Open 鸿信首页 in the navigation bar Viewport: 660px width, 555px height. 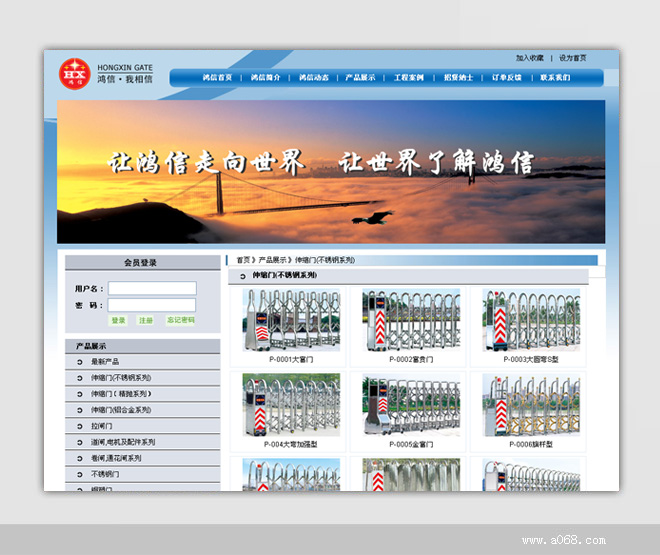tap(217, 77)
